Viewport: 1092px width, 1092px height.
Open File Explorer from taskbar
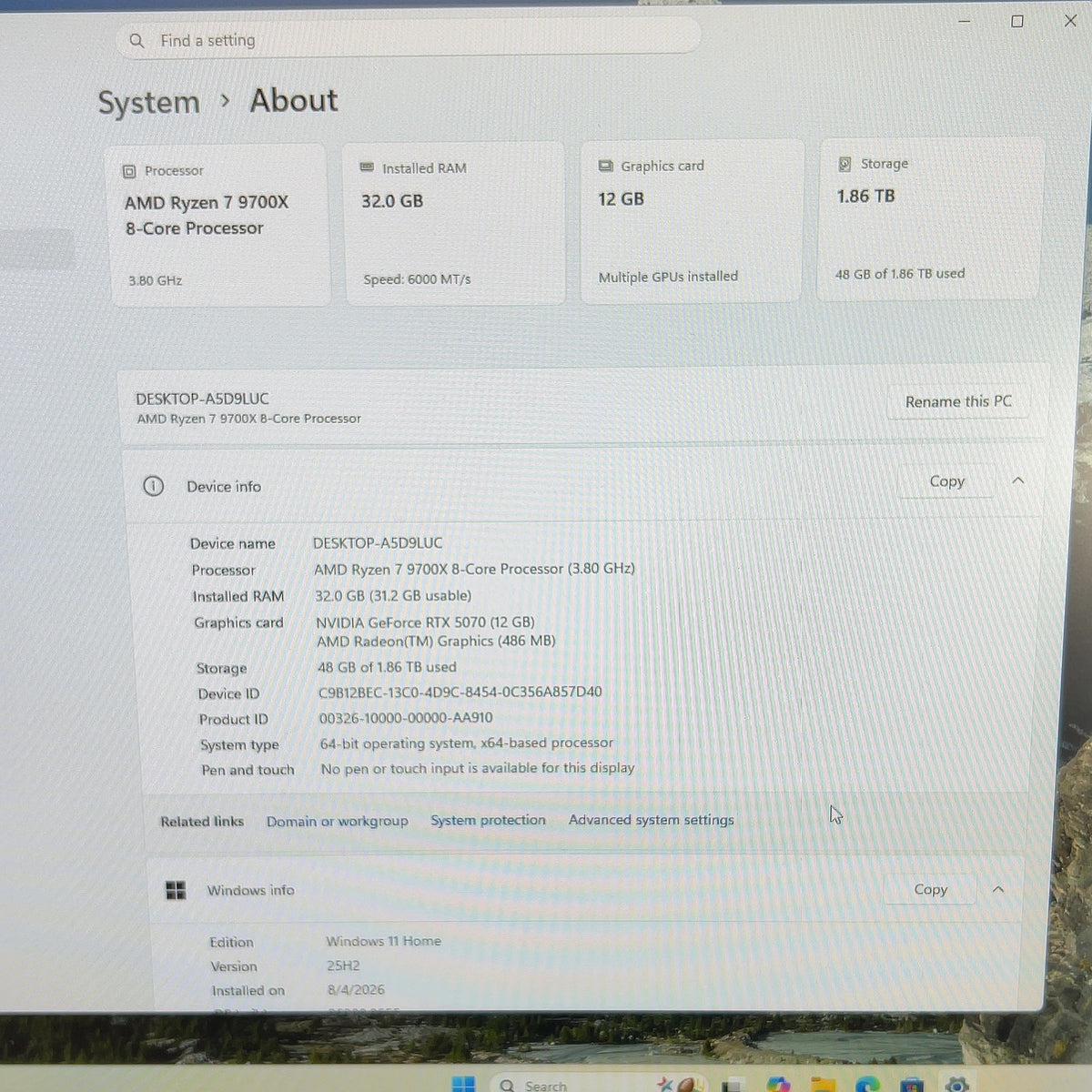pos(823,1085)
